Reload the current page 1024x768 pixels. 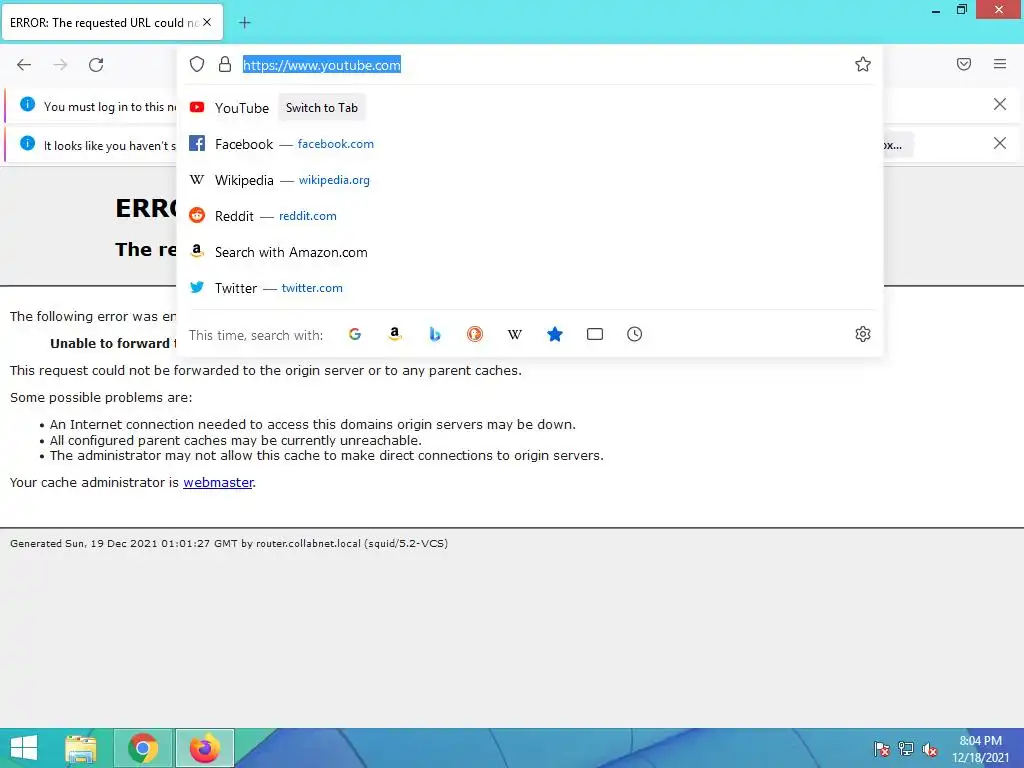point(96,65)
